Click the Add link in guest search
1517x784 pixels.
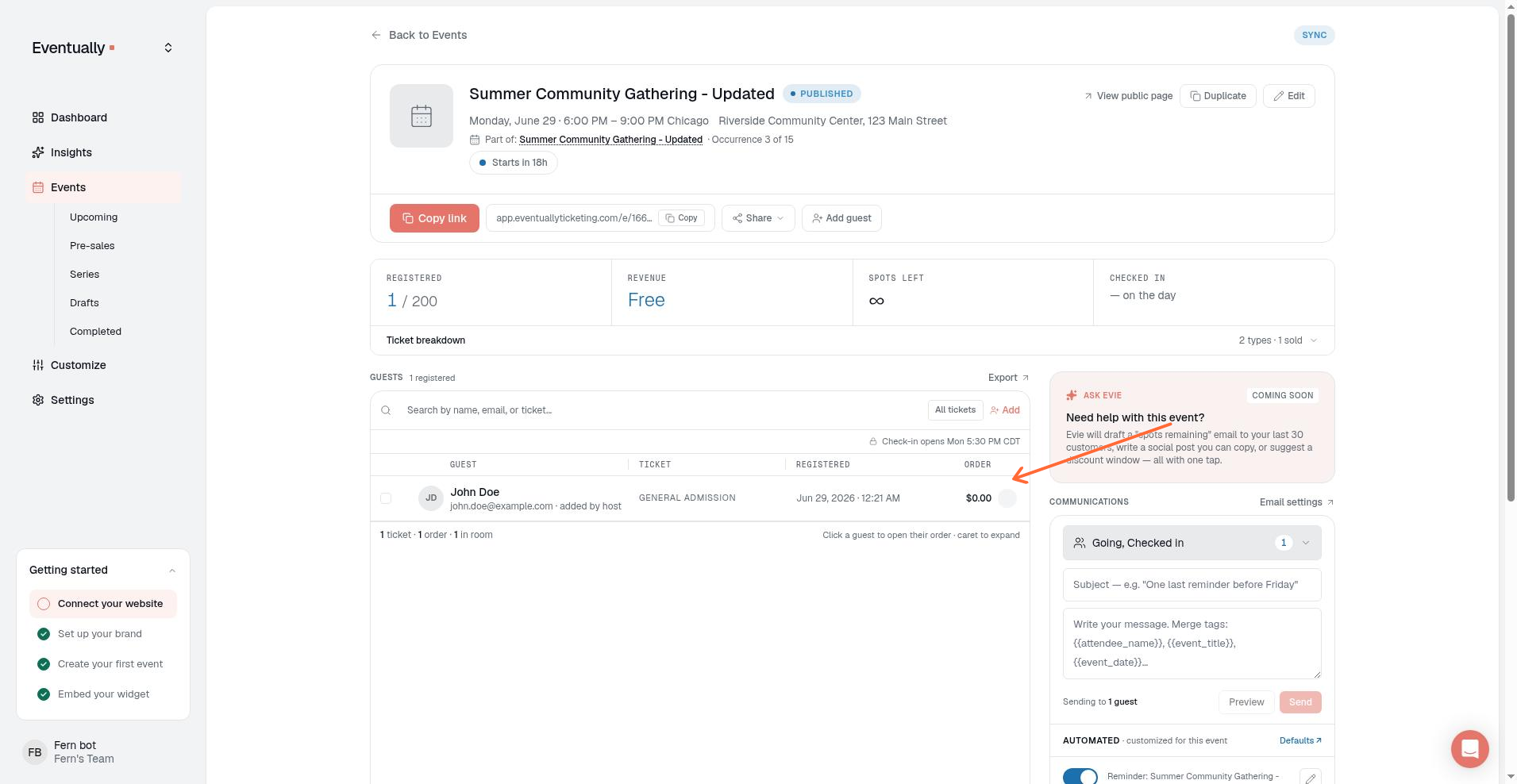tap(1005, 410)
